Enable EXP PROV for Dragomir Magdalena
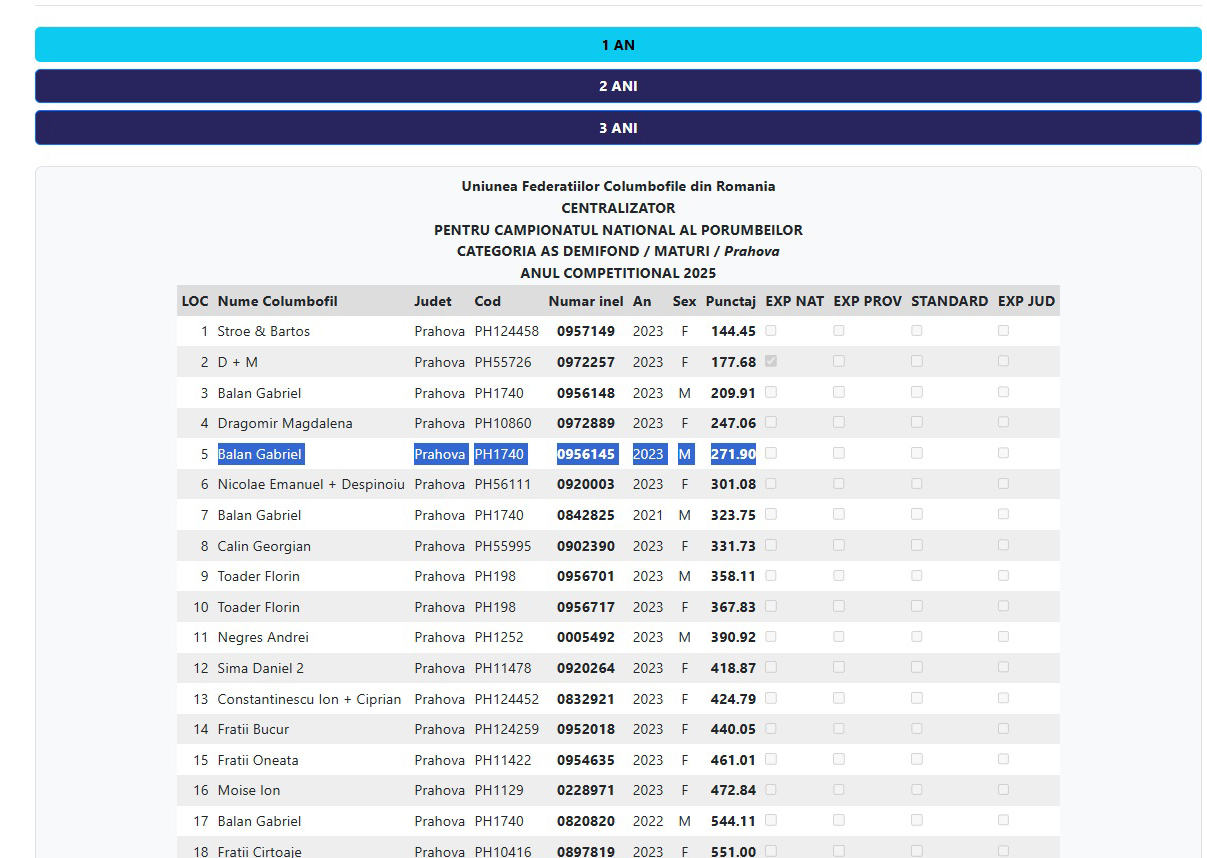 pyautogui.click(x=838, y=422)
